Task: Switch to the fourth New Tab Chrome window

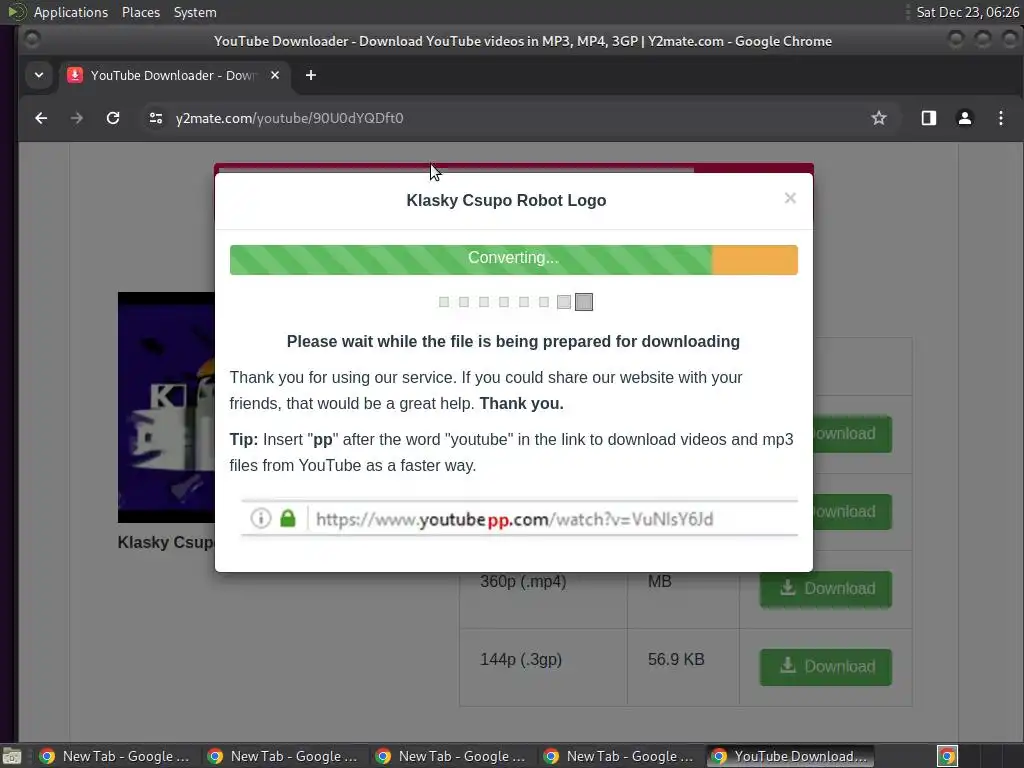Action: coord(618,756)
